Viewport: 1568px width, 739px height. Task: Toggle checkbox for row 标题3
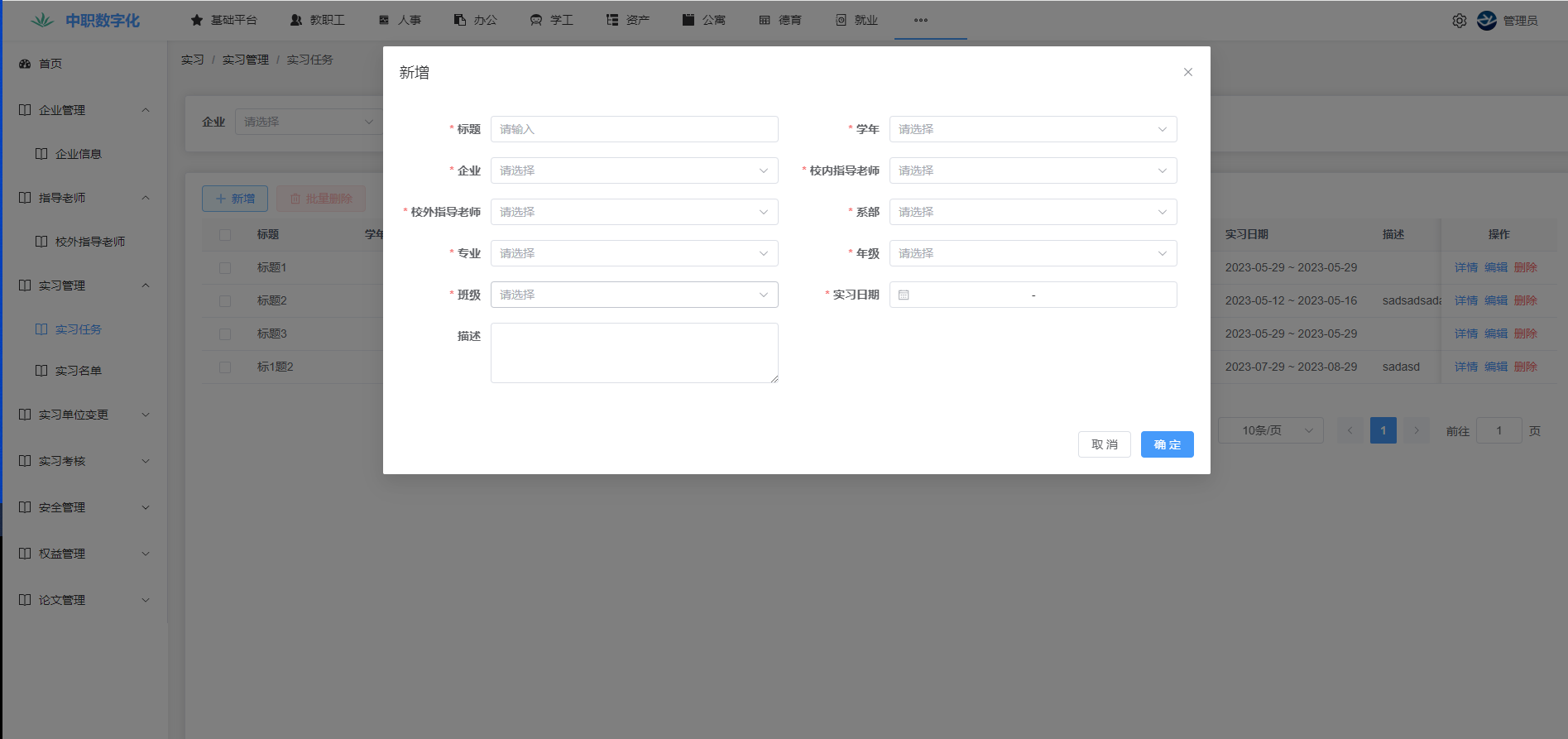pos(225,334)
